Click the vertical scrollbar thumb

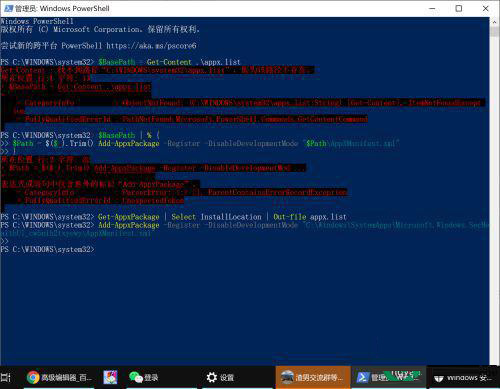(x=494, y=32)
